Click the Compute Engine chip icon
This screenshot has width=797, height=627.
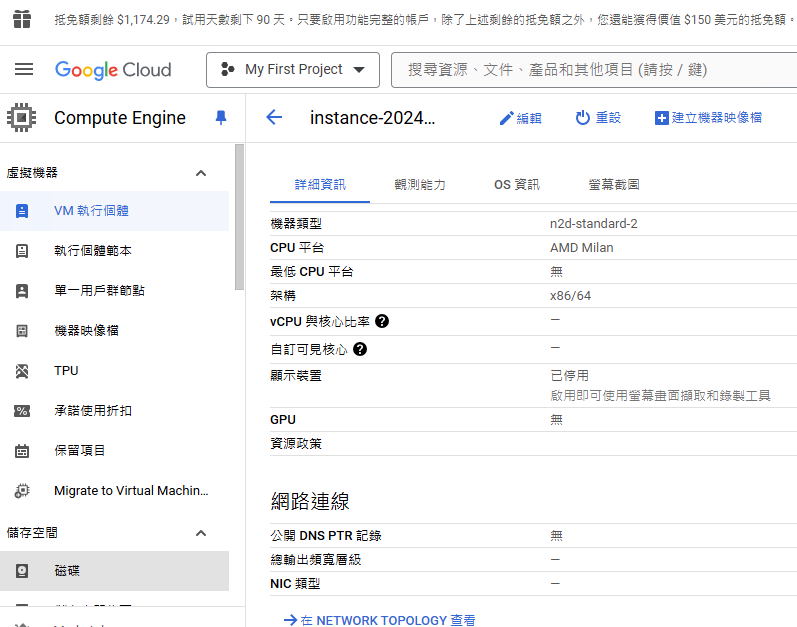point(22,118)
